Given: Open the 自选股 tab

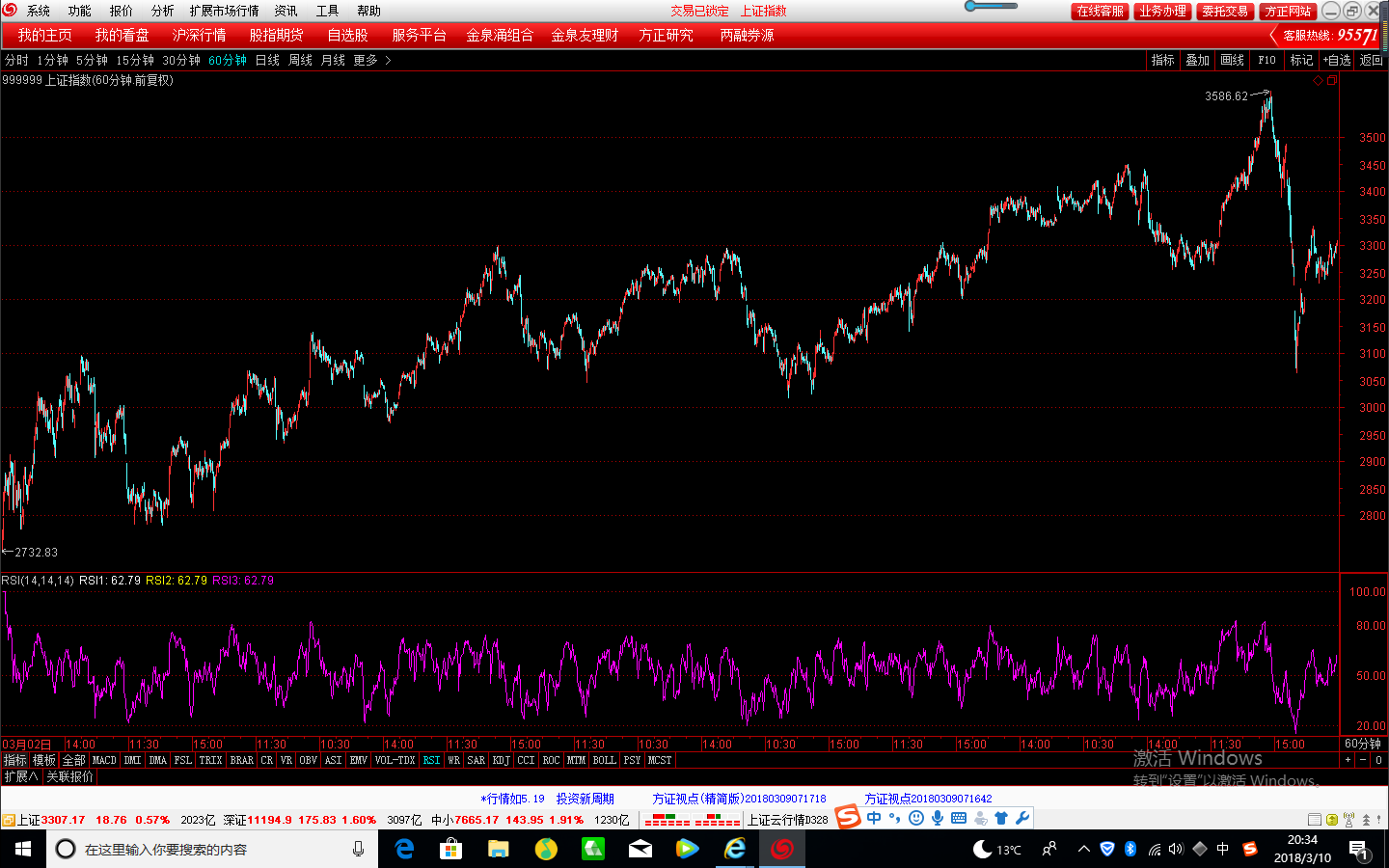Looking at the screenshot, I should [x=347, y=35].
